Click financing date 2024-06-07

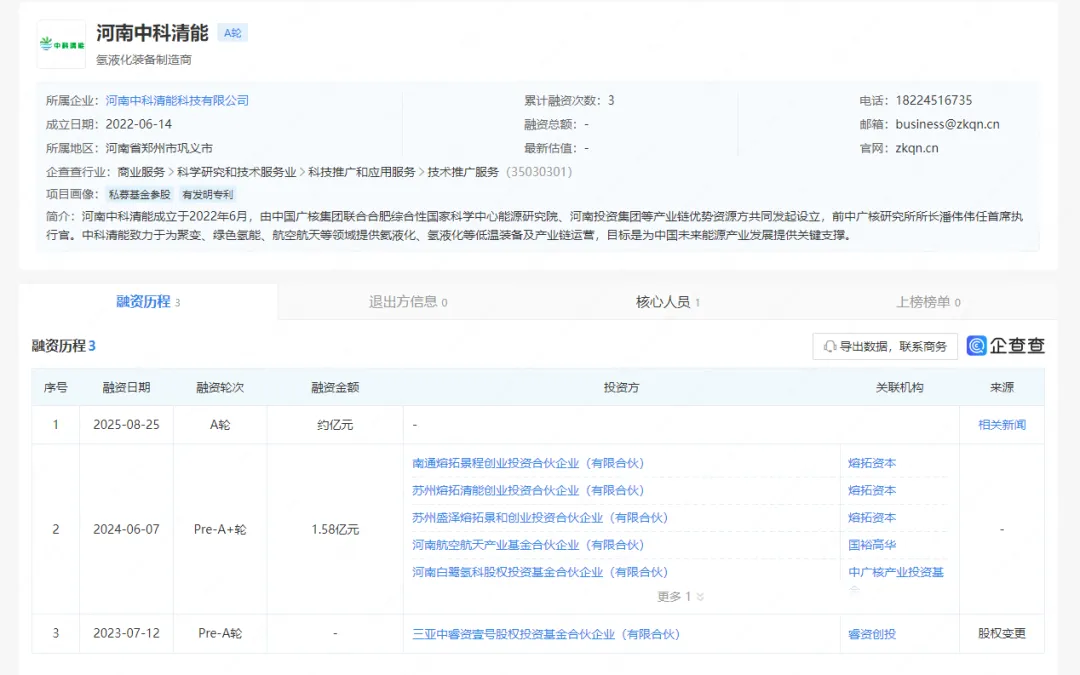126,530
